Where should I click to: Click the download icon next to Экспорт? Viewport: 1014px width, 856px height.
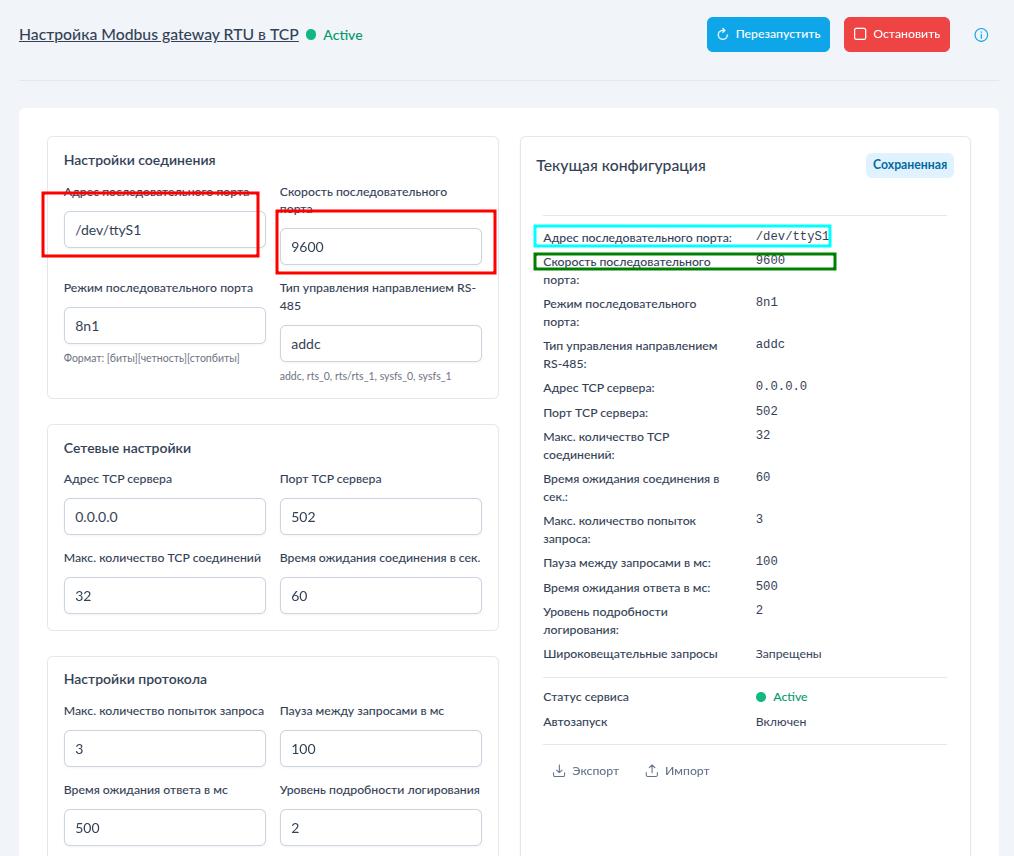[558, 770]
